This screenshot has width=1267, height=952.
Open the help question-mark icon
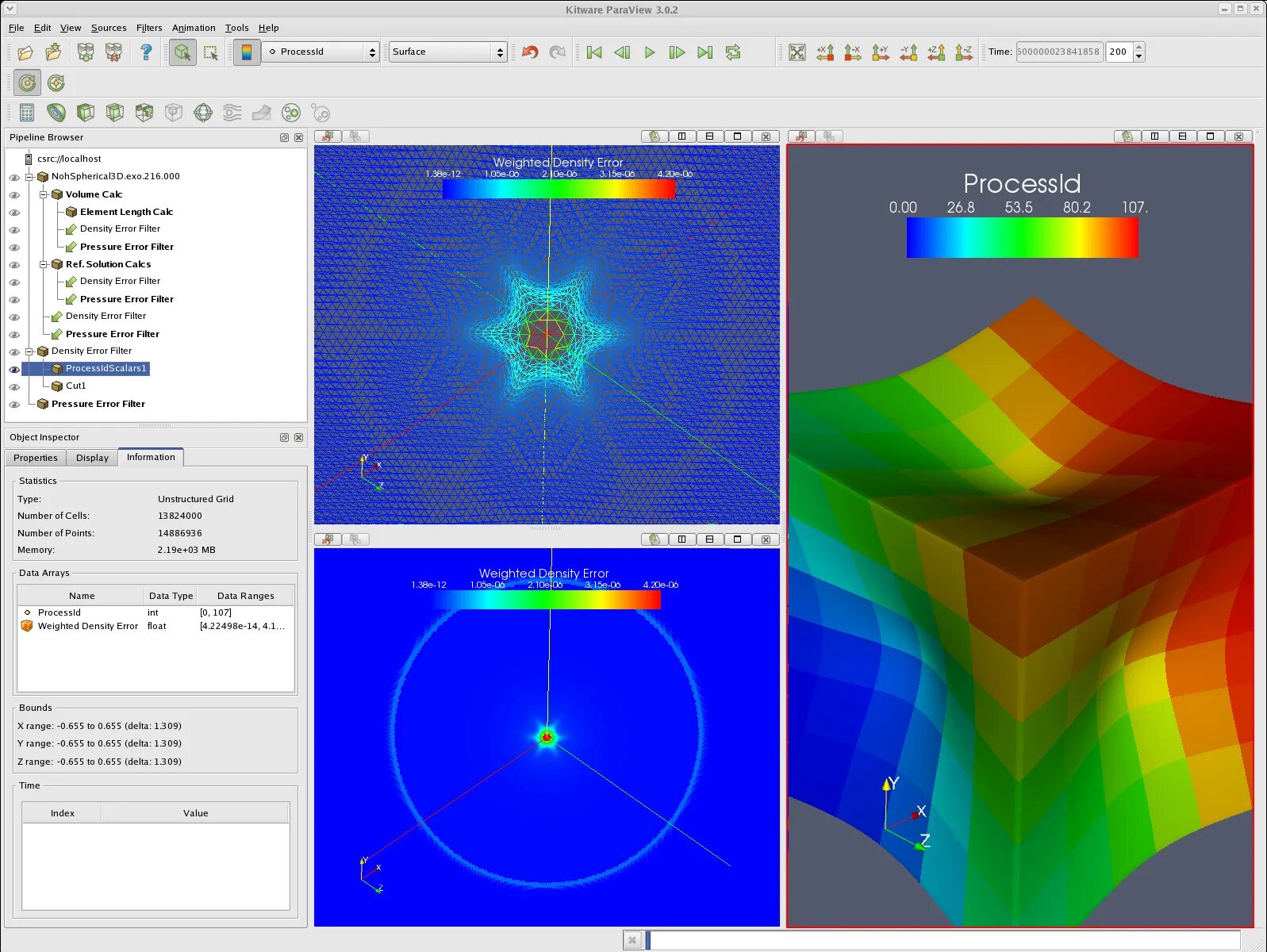click(x=146, y=52)
